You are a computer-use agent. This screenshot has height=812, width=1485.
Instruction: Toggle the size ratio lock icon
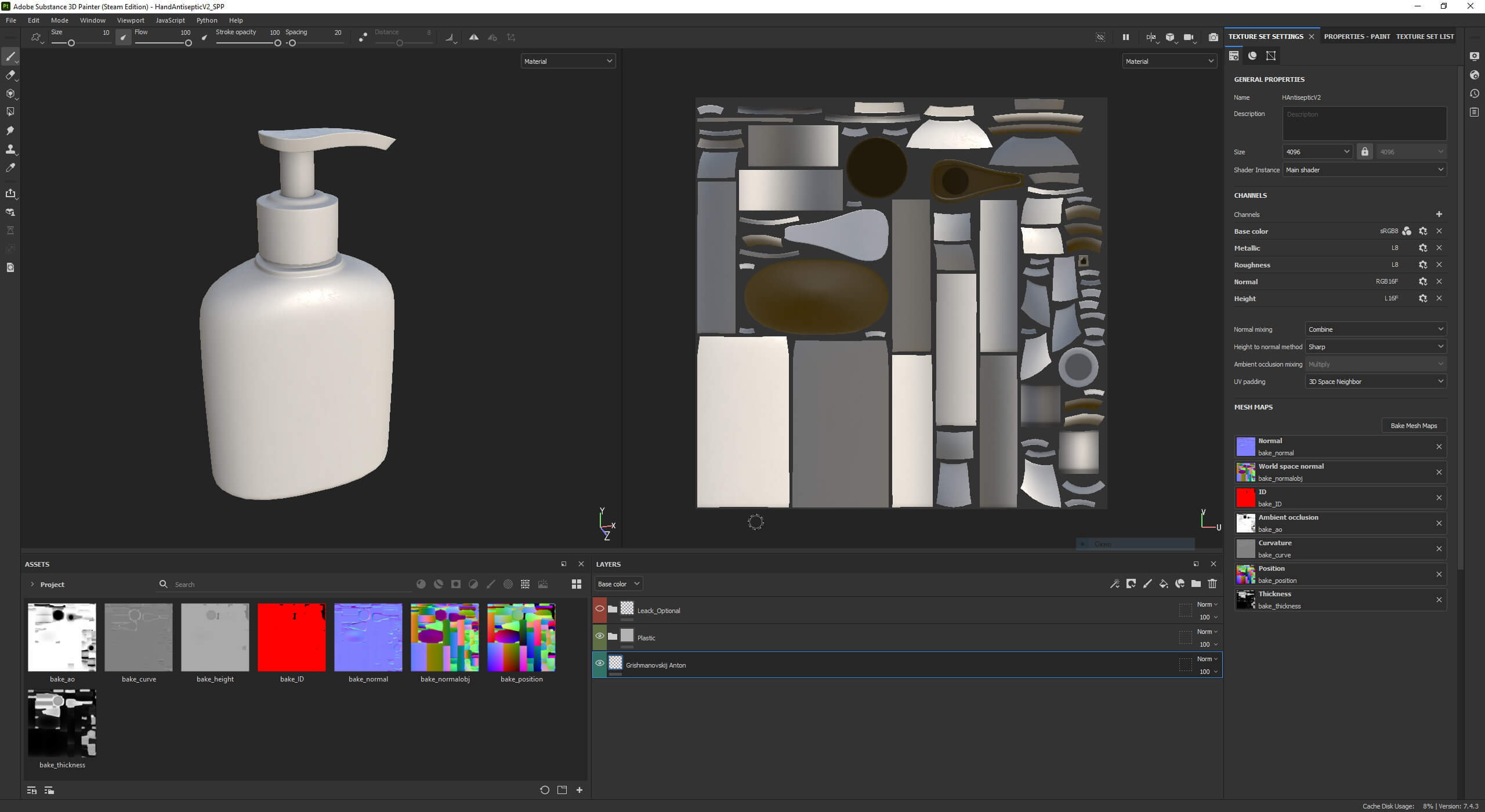coord(1364,152)
